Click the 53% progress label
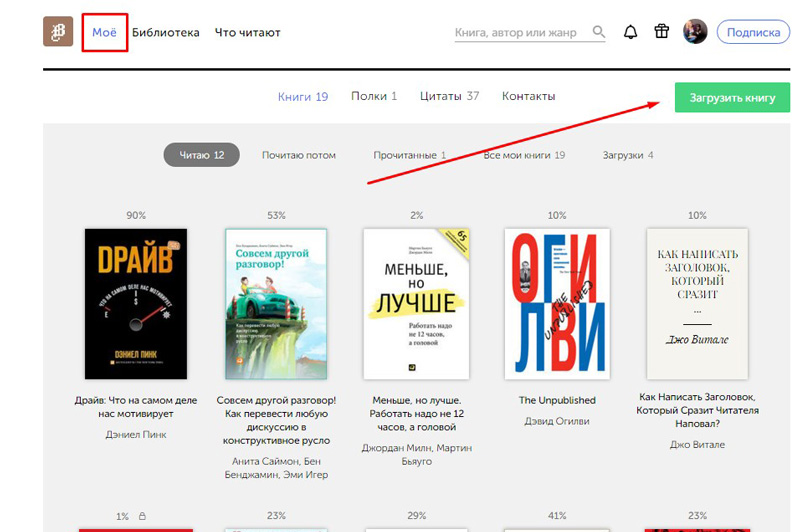Image resolution: width=800 pixels, height=532 pixels. coord(276,215)
